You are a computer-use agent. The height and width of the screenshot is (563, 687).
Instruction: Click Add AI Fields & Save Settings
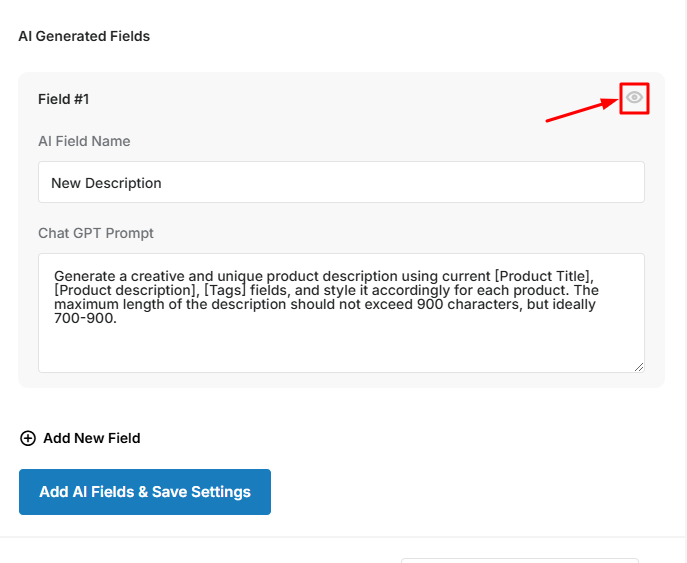(145, 492)
